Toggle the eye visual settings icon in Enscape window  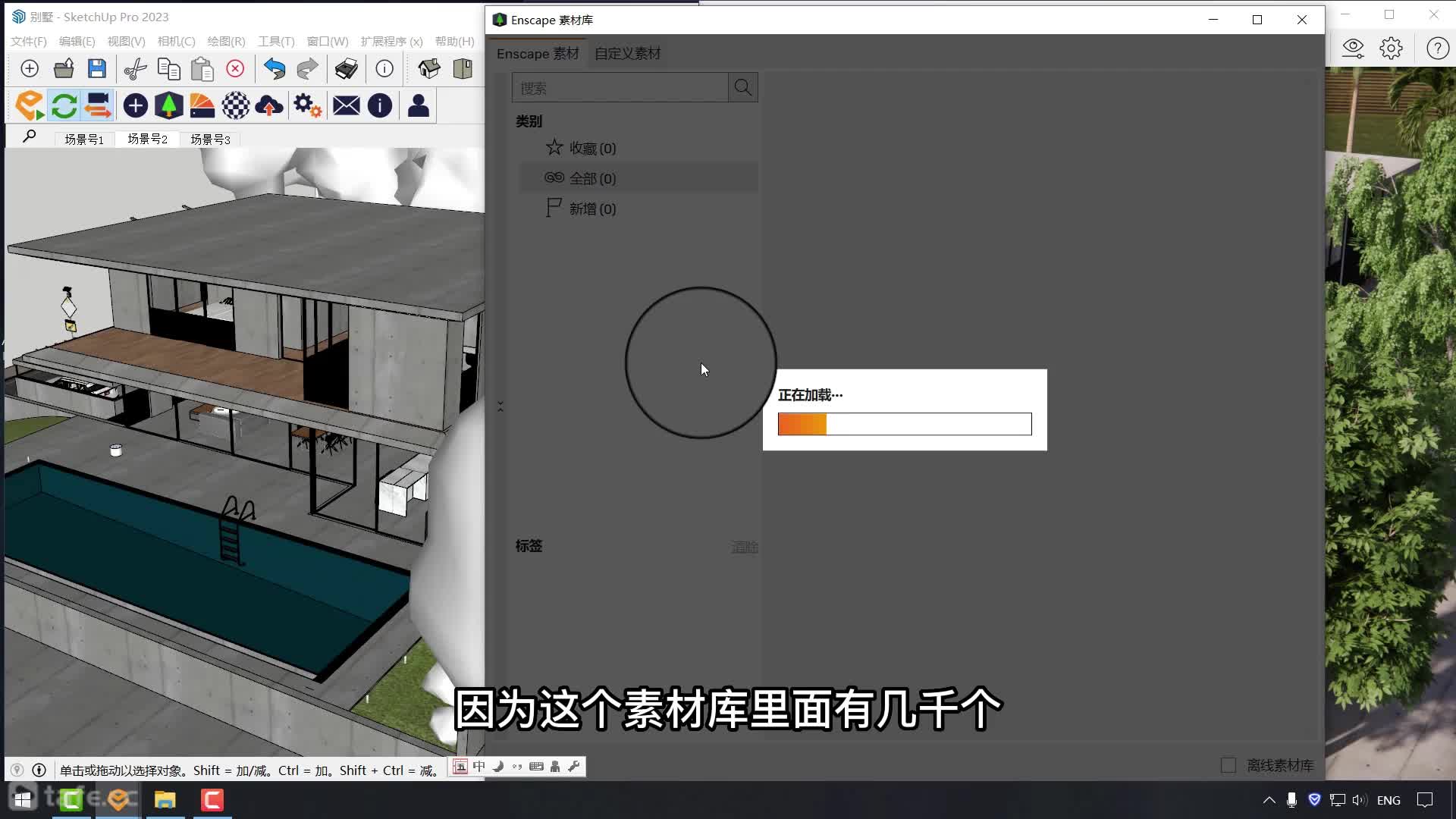click(x=1353, y=49)
